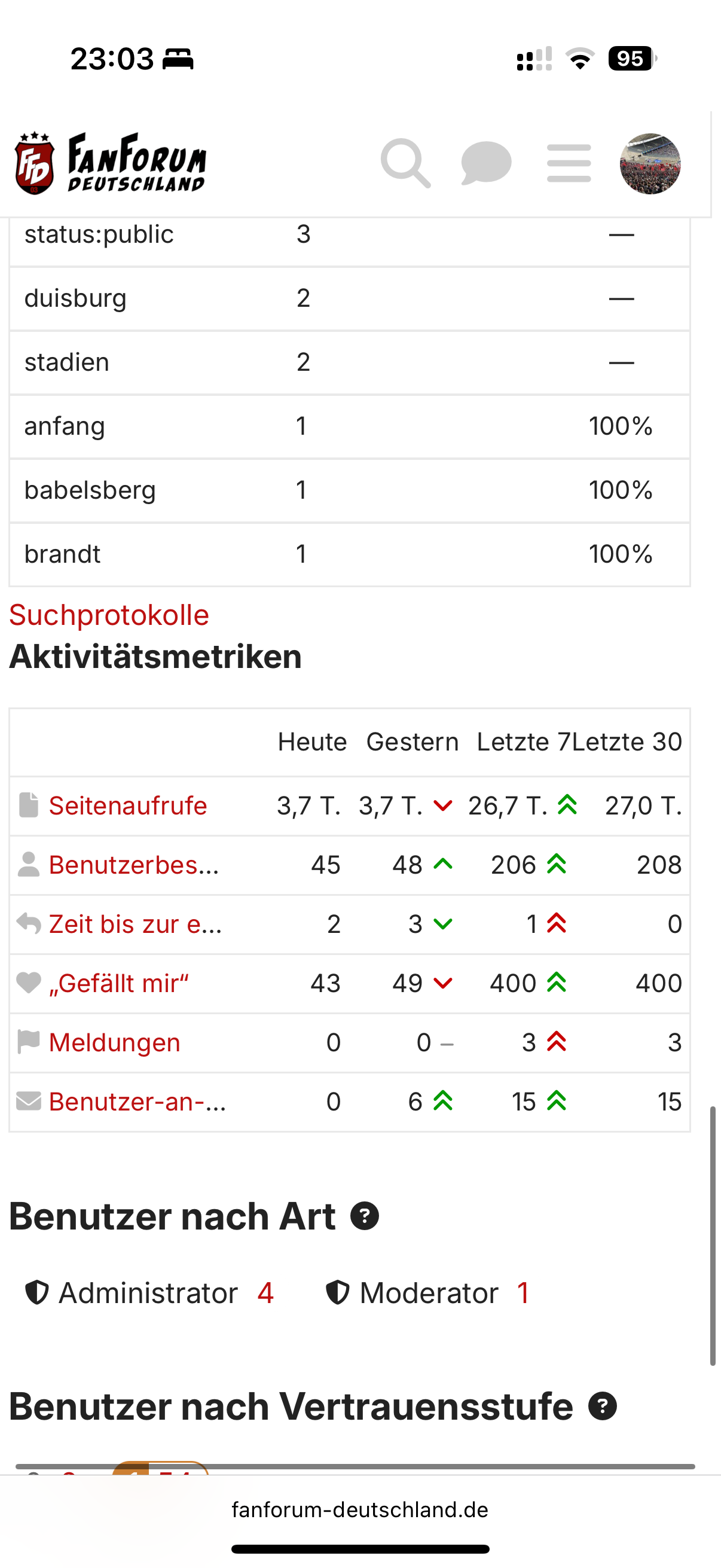Open the hamburger menu icon
This screenshot has width=721, height=1568.
[569, 163]
